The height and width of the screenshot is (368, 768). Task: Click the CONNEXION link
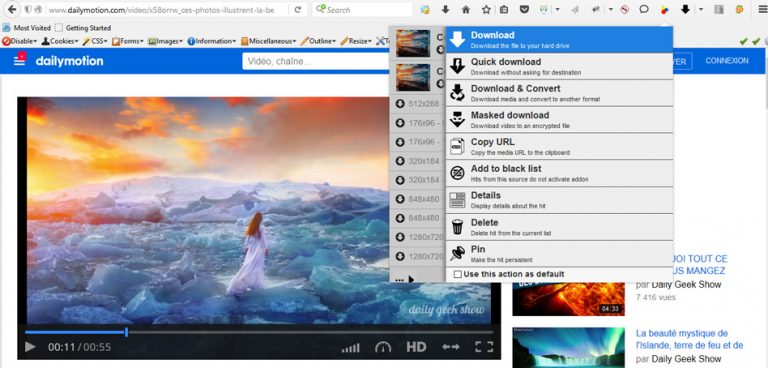pos(726,61)
